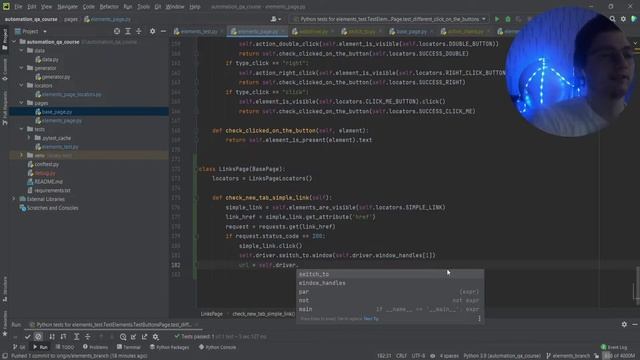The image size is (640, 360).
Task: Open the Problems tool window
Action: pyautogui.click(x=96, y=347)
